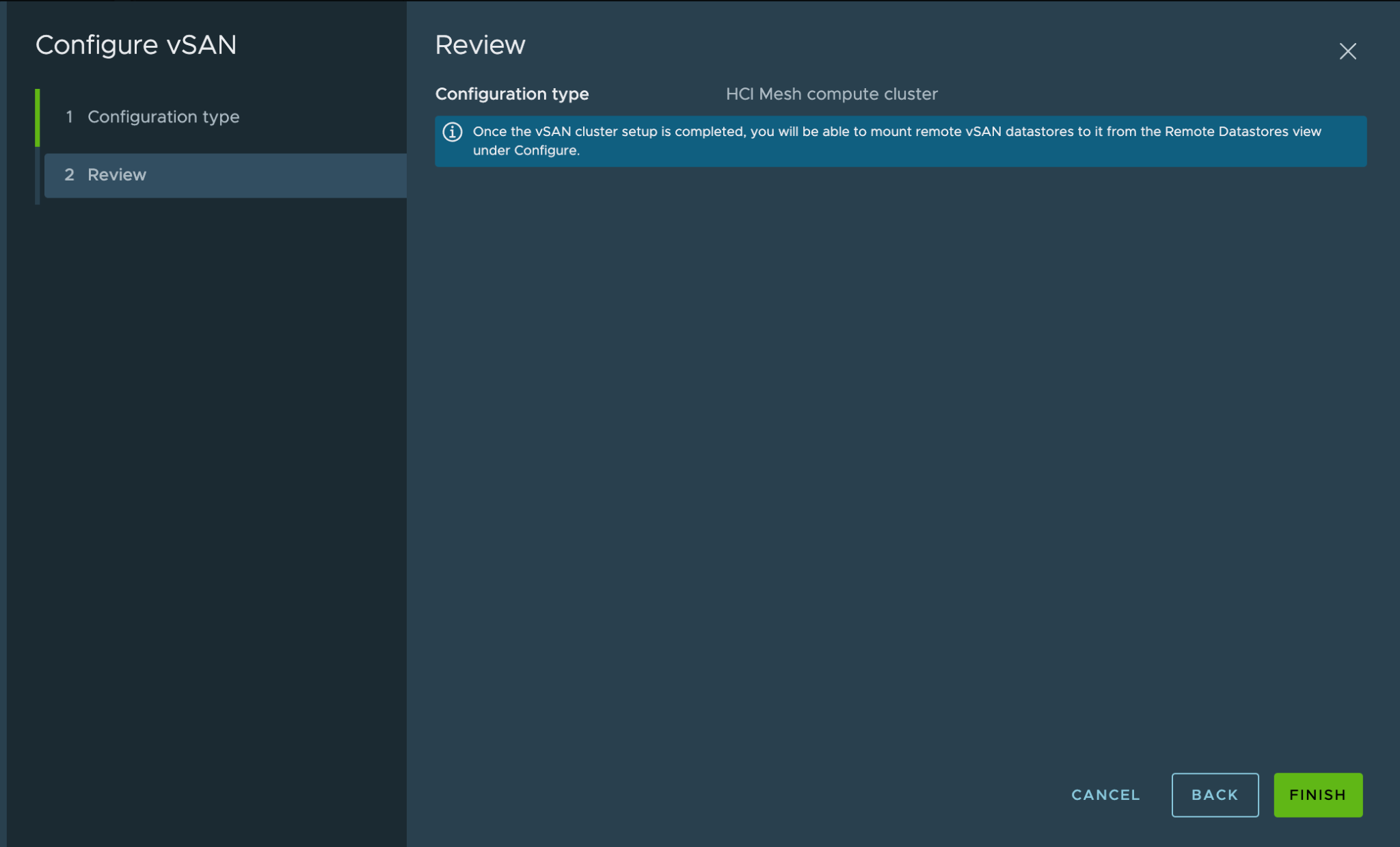The height and width of the screenshot is (847, 1400).
Task: Click the Cancel button
Action: 1105,795
